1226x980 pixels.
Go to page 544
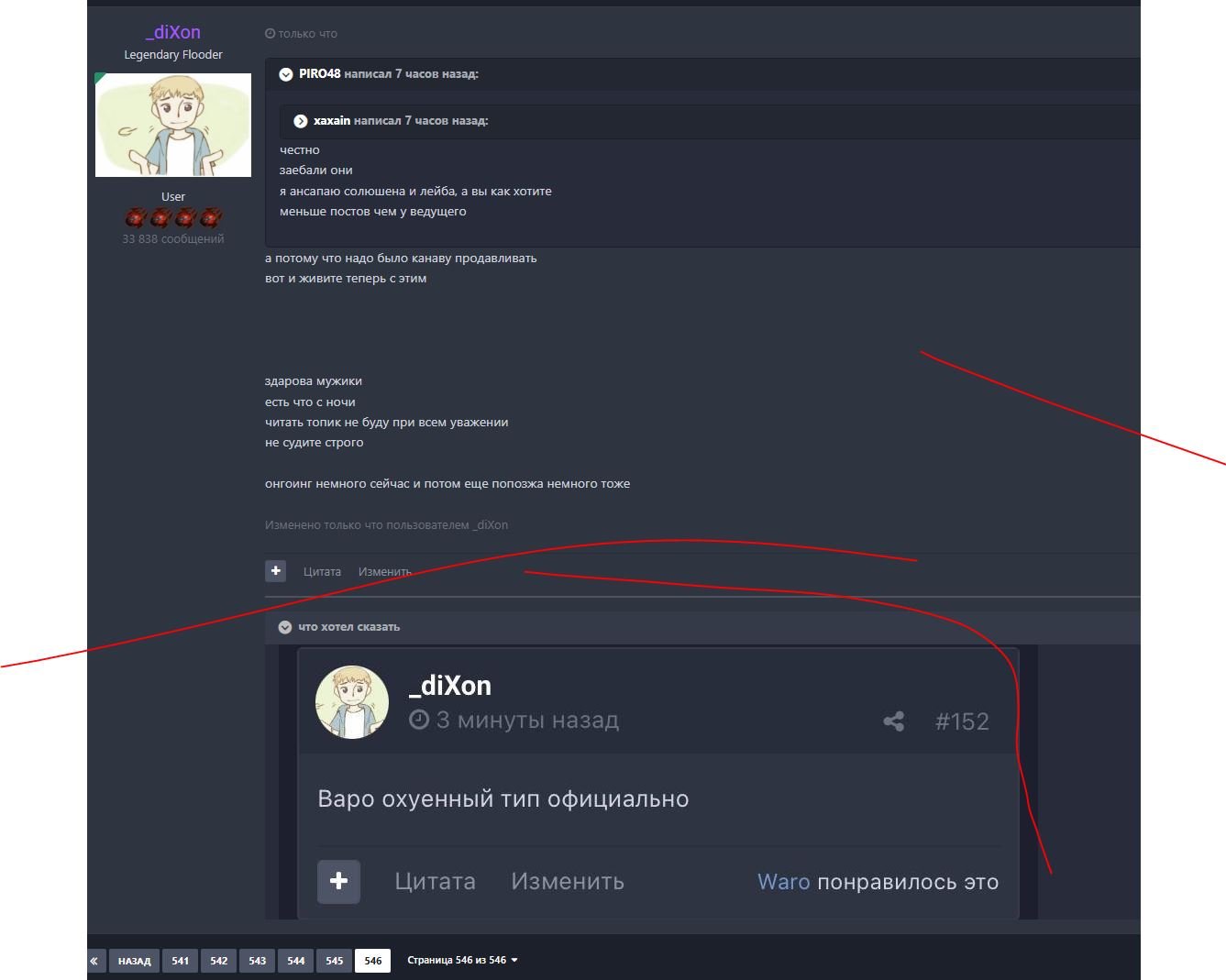click(296, 961)
